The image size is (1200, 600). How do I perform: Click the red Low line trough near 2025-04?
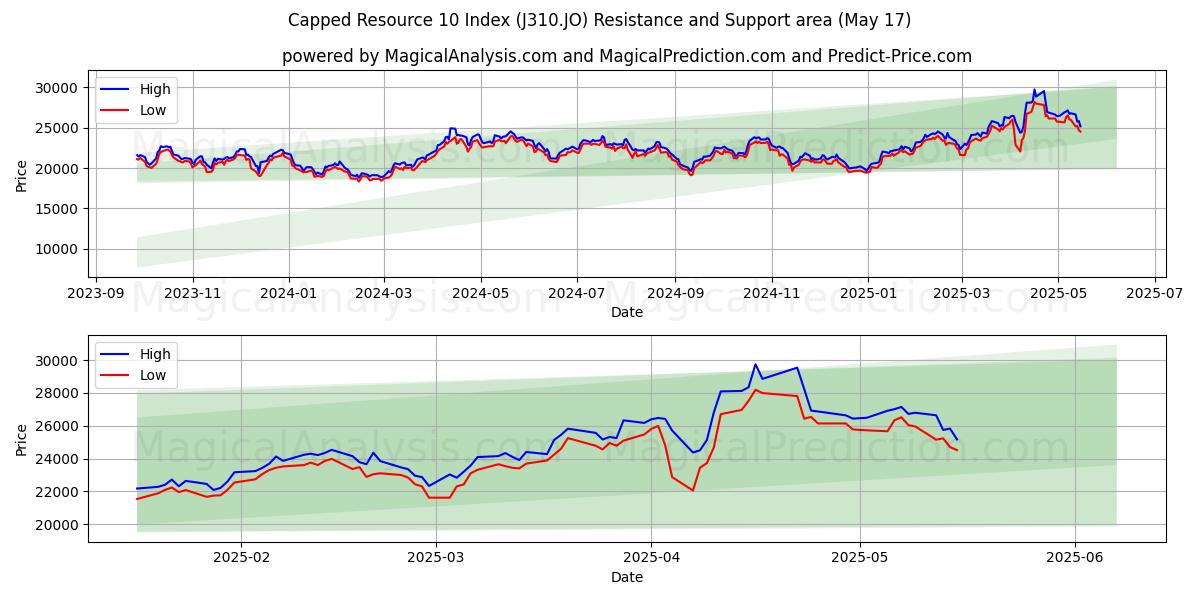pos(692,490)
